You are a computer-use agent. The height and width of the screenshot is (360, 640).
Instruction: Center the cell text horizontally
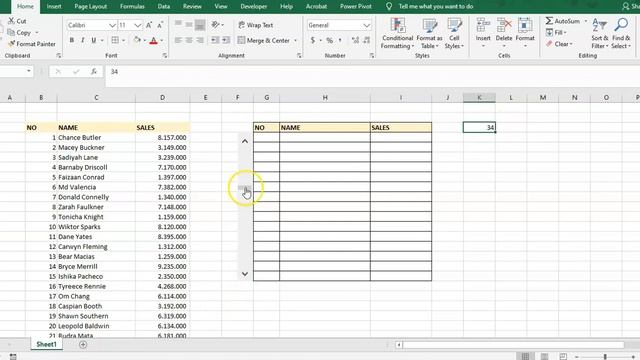click(x=189, y=40)
